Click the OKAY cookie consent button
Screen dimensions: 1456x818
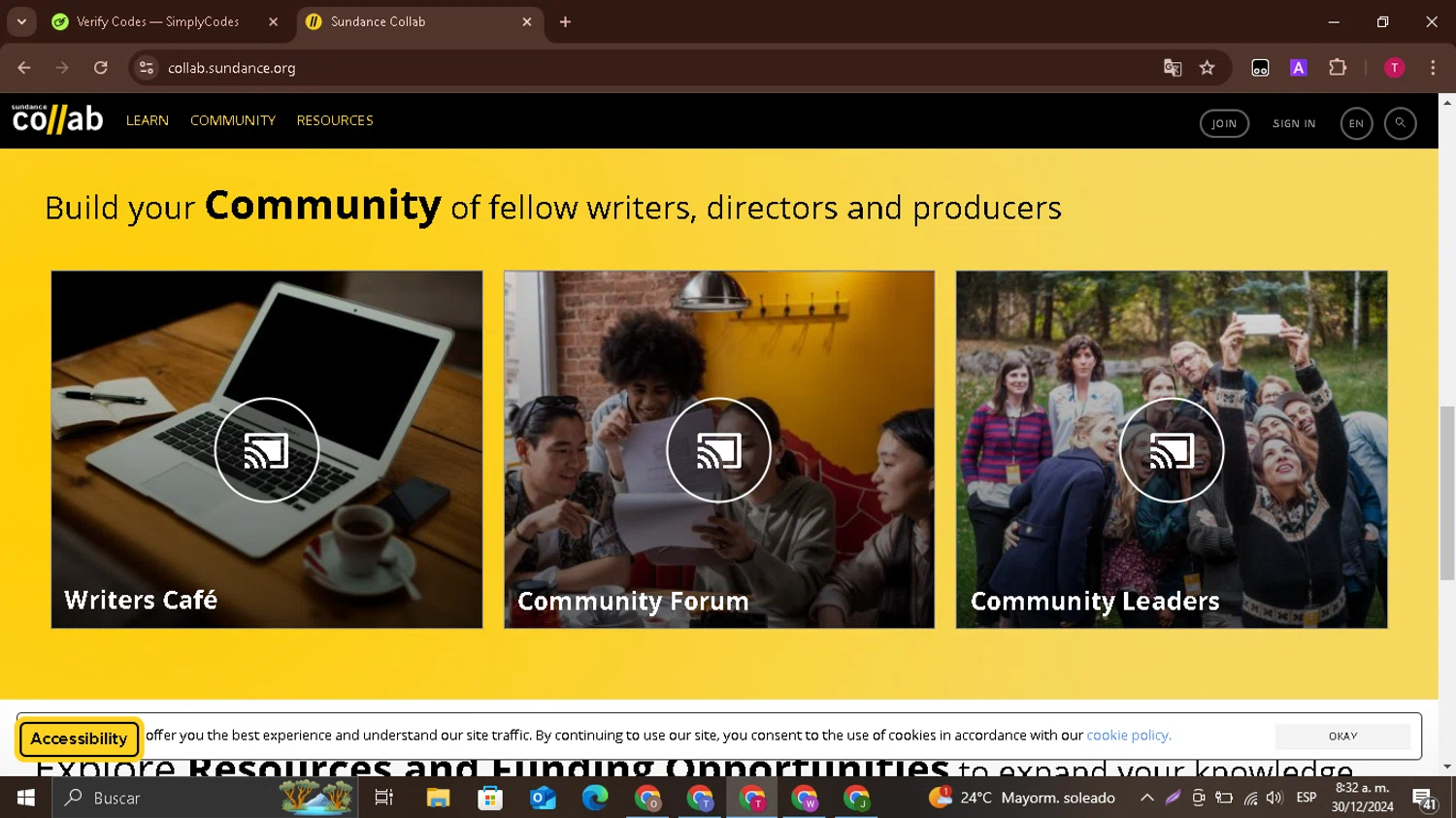coord(1342,736)
